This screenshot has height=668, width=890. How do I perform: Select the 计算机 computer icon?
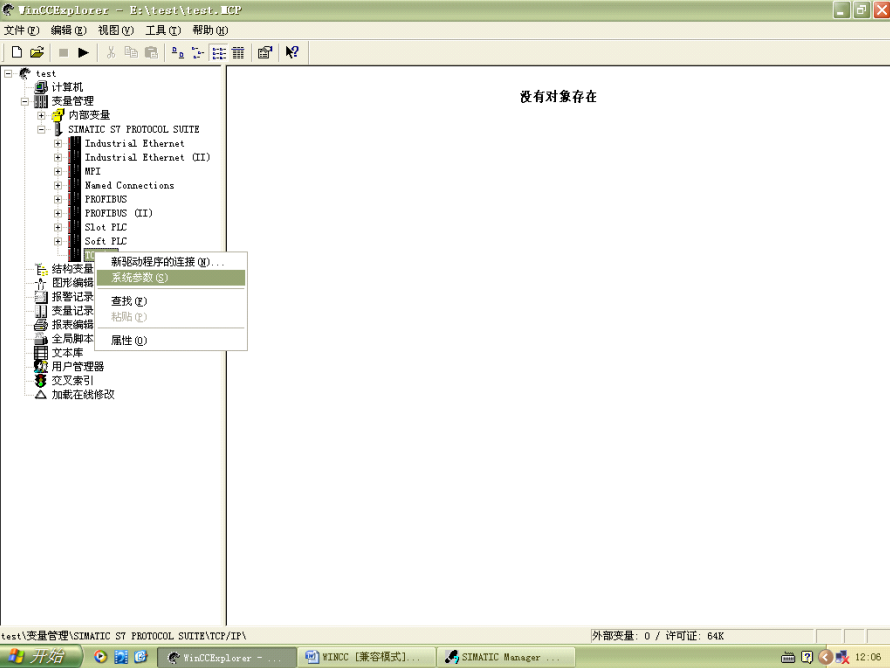(x=41, y=87)
